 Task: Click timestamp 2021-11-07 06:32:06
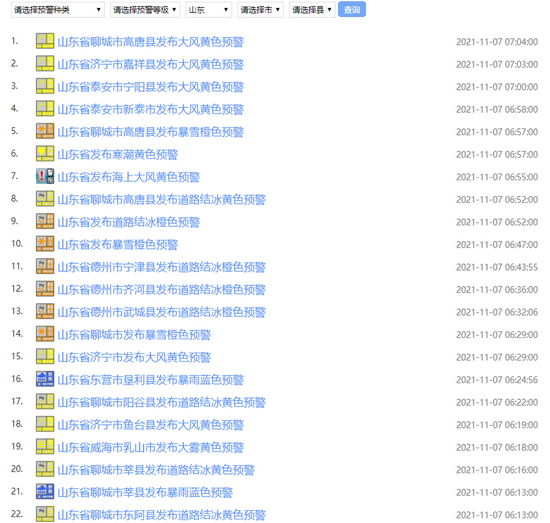tap(497, 312)
